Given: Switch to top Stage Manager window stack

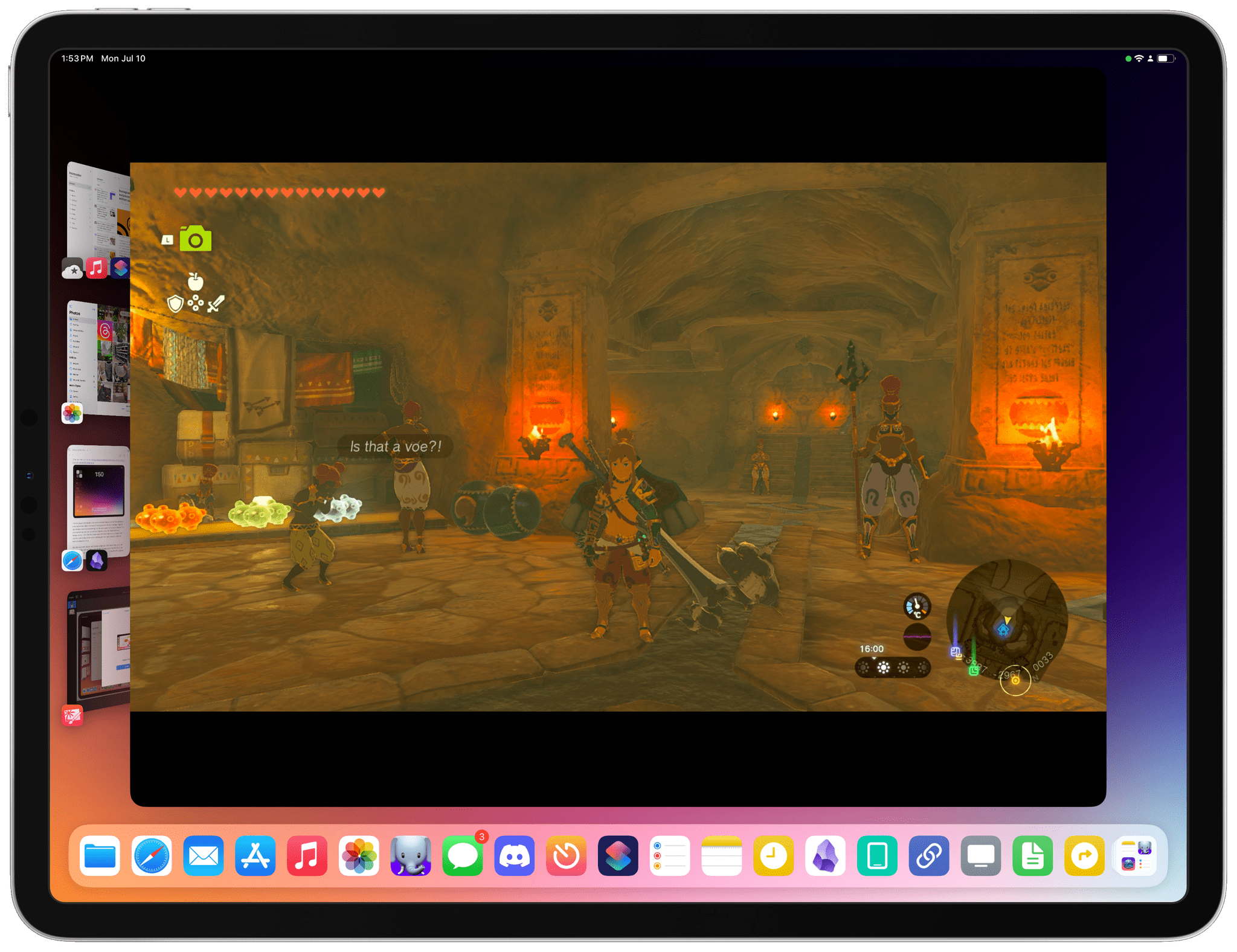Looking at the screenshot, I should pos(98,210).
